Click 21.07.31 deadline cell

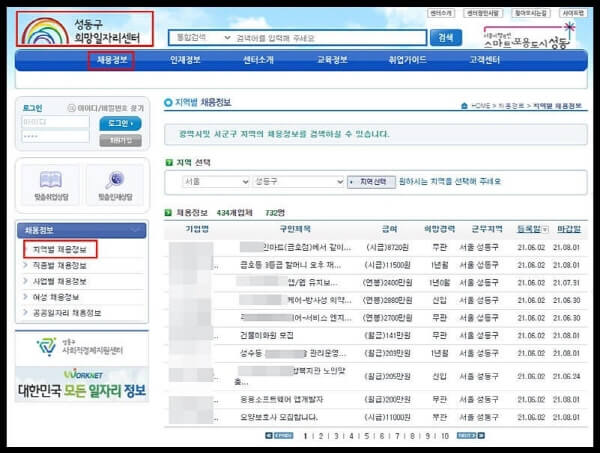tap(567, 283)
